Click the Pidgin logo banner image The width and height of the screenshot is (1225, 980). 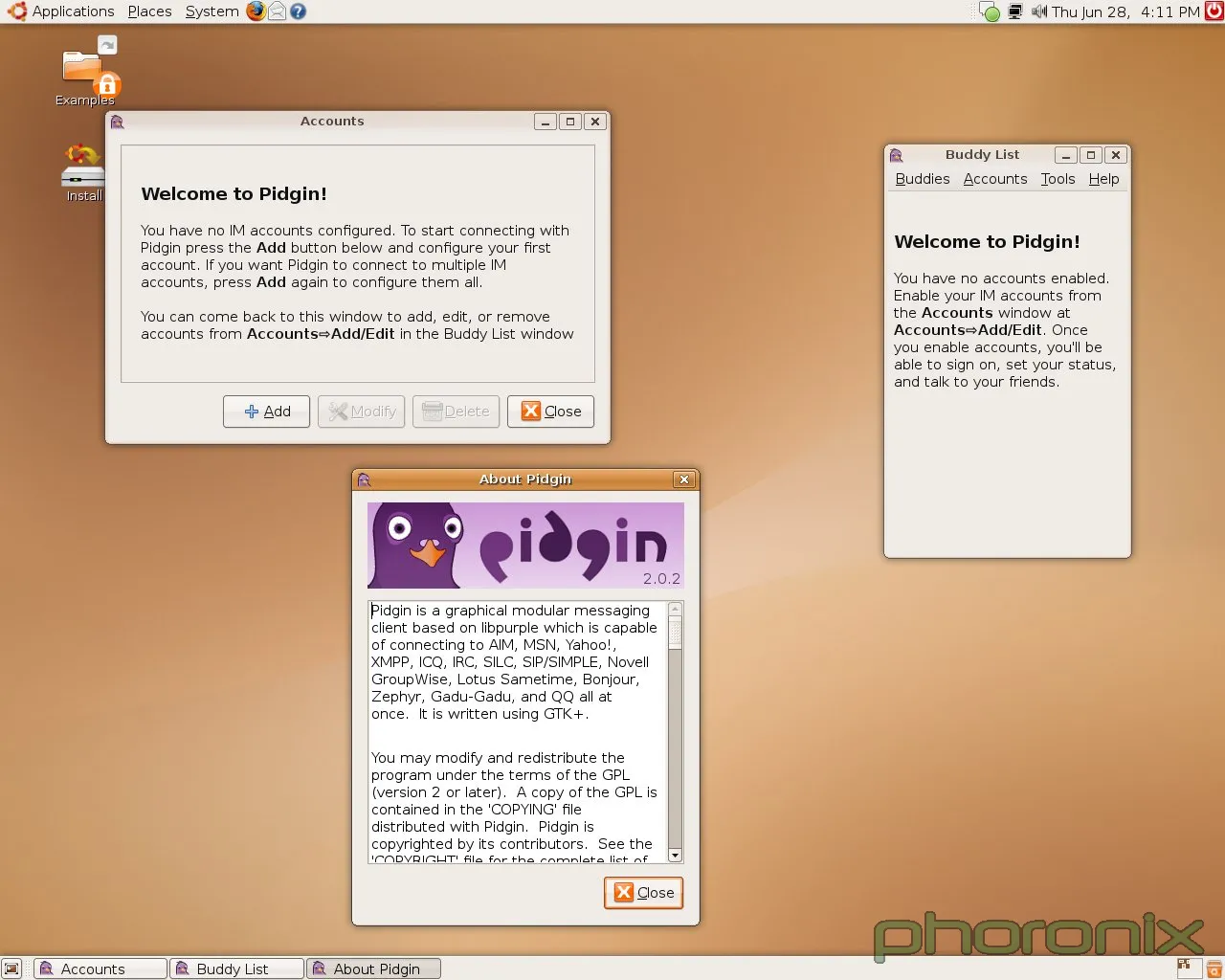pos(525,546)
